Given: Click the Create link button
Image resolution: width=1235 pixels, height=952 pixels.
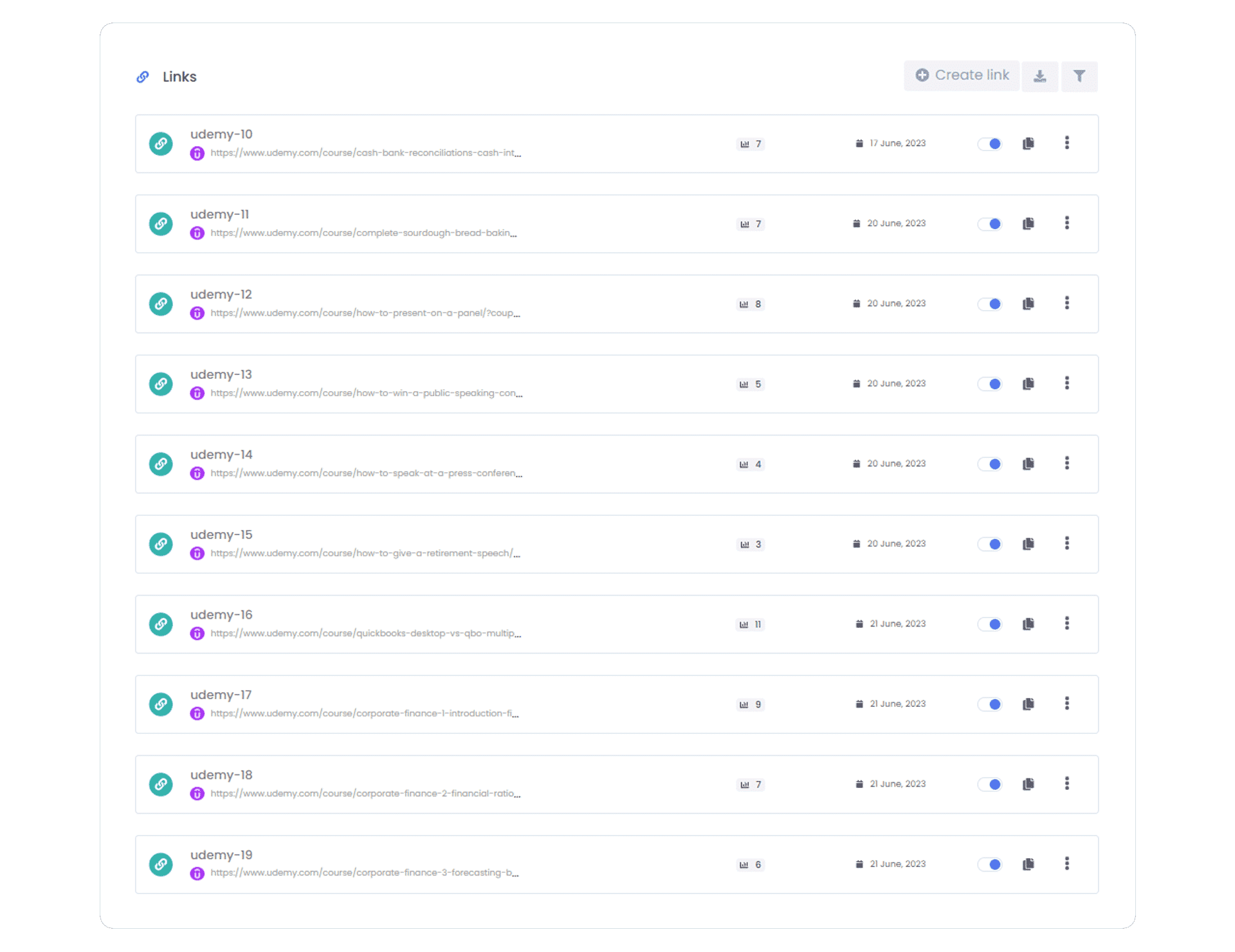Looking at the screenshot, I should tap(961, 76).
